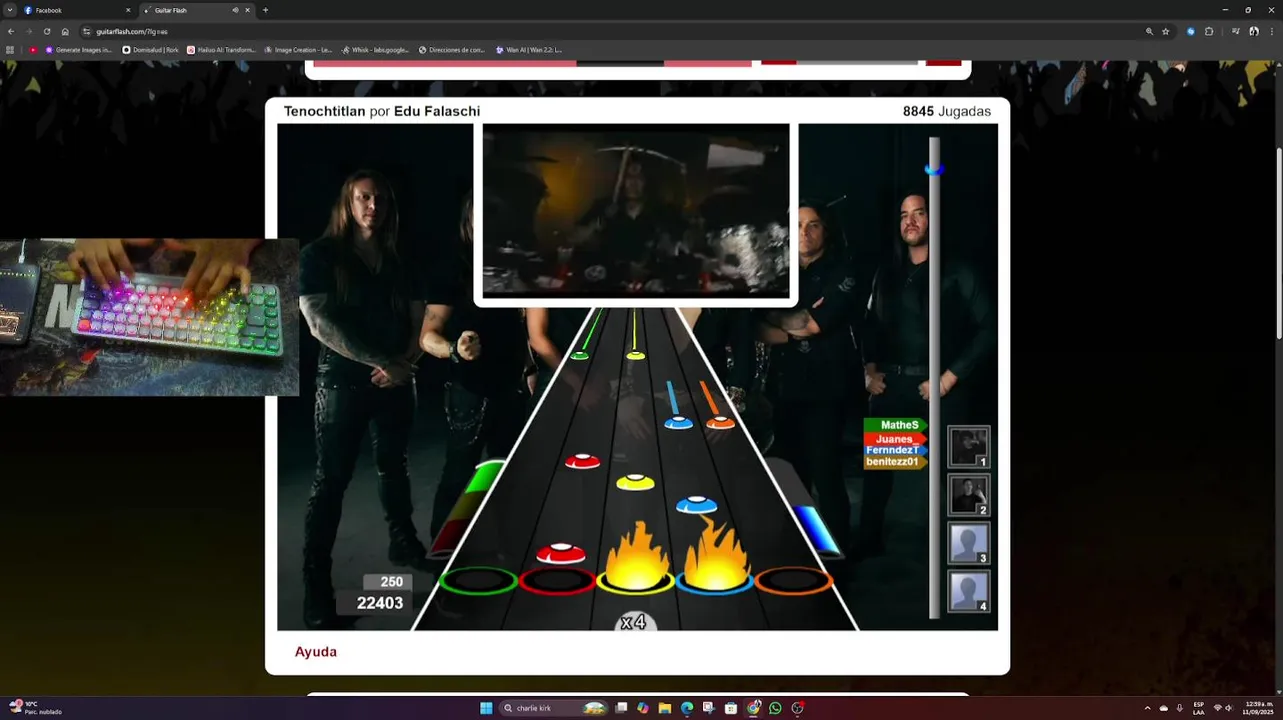Go back to the previous page
Image resolution: width=1283 pixels, height=720 pixels.
pyautogui.click(x=10, y=31)
